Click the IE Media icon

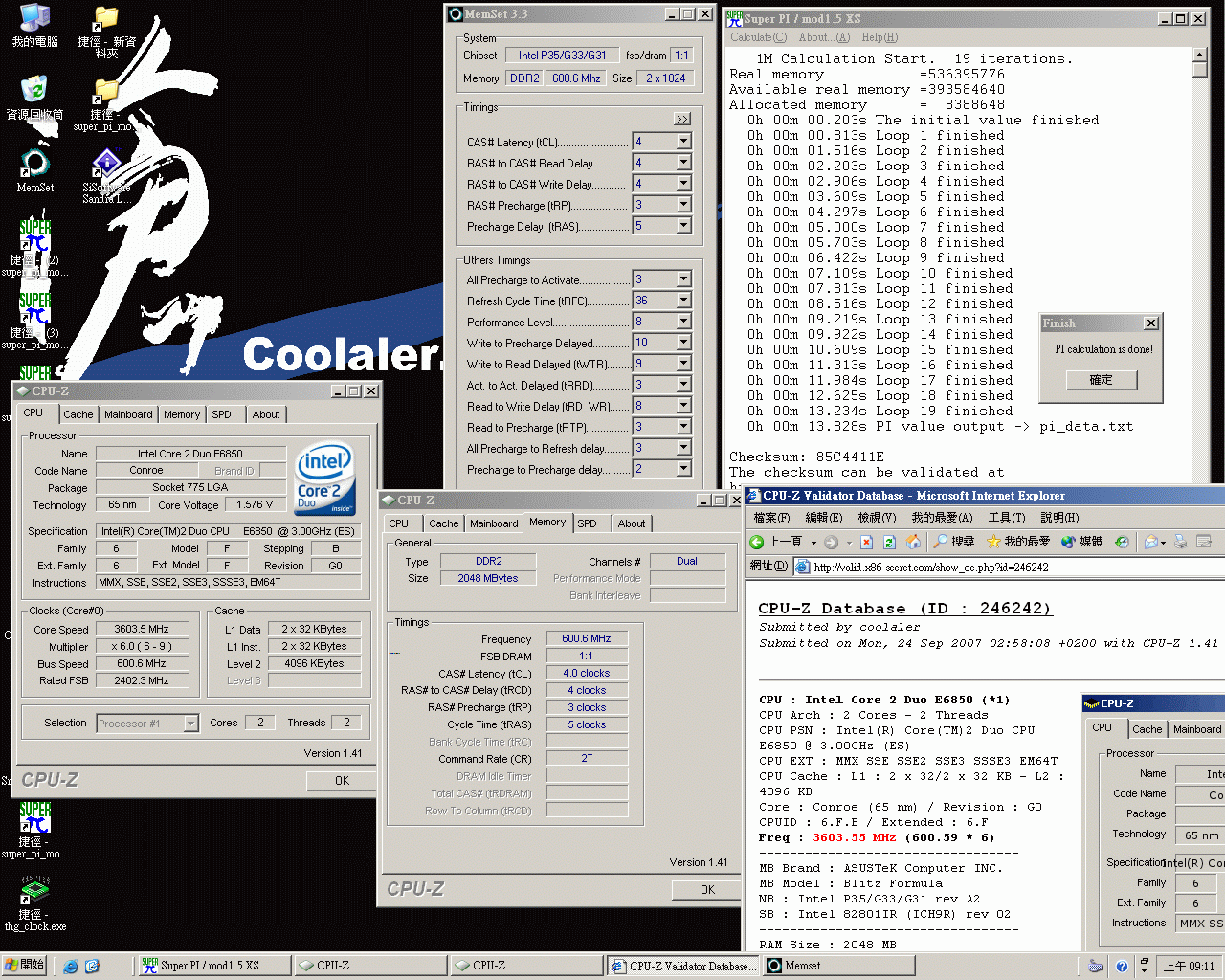(1068, 542)
